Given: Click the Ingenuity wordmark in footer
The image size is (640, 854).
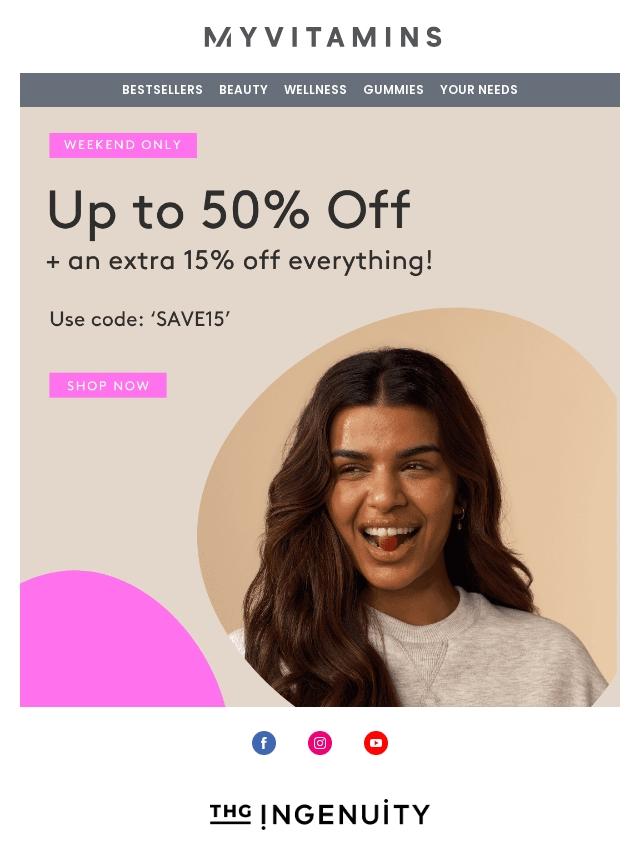Looking at the screenshot, I should [x=345, y=815].
